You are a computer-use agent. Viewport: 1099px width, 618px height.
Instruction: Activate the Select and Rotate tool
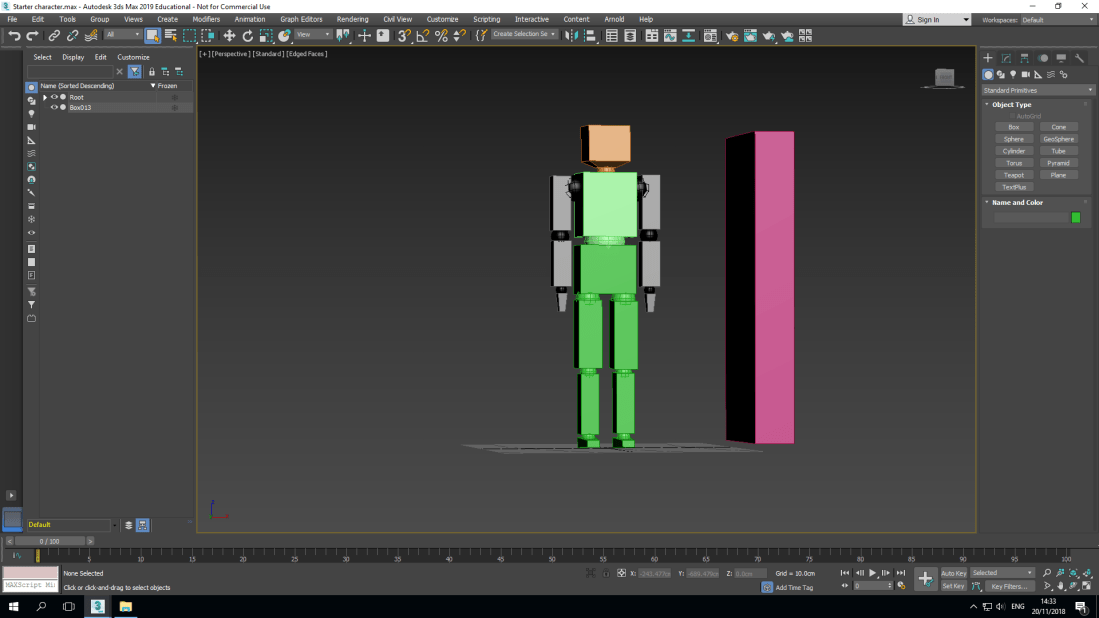click(x=248, y=35)
